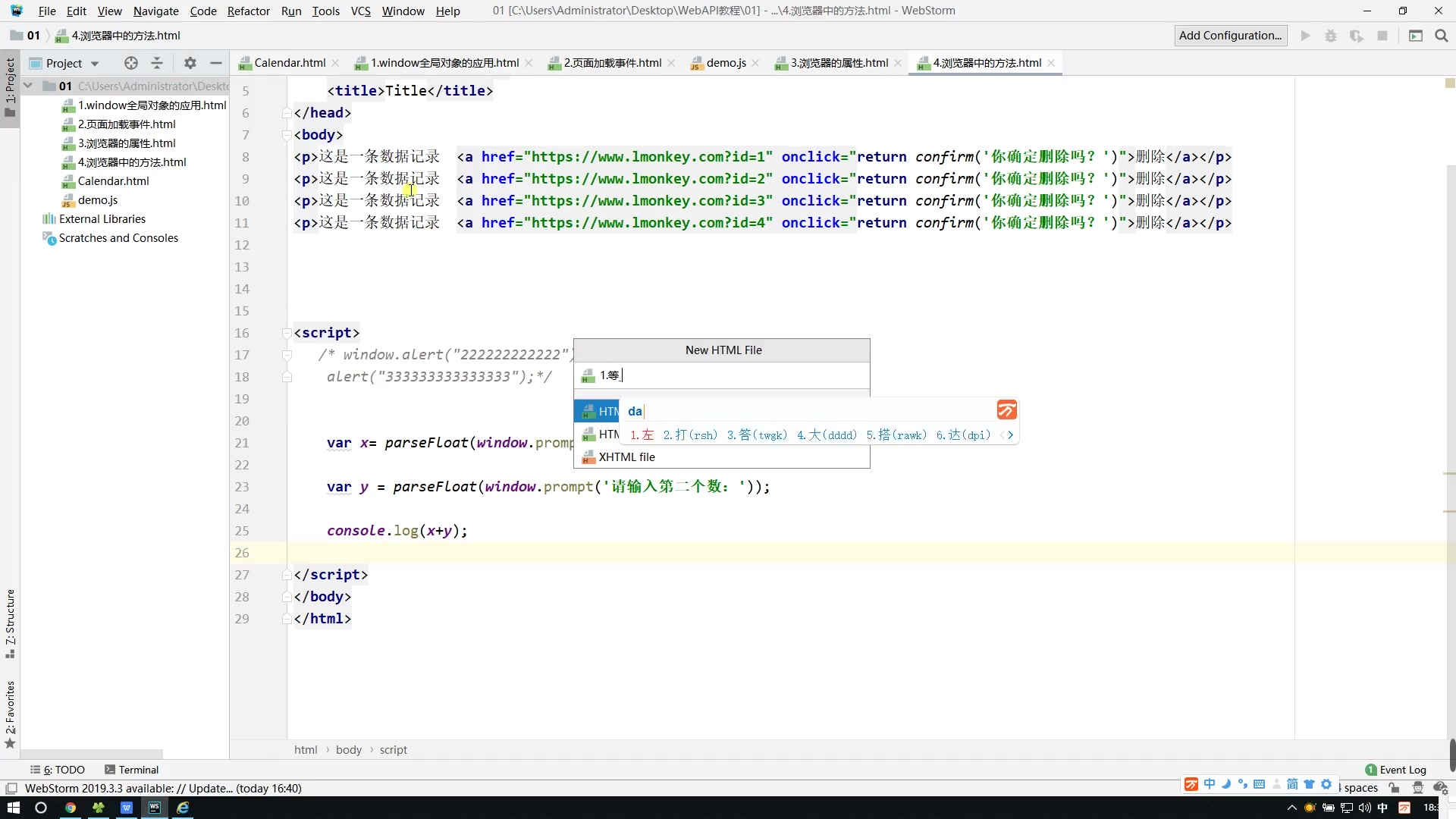Screen dimensions: 1456x819
Task: Switch to the demo.js editor tab
Action: tap(725, 63)
